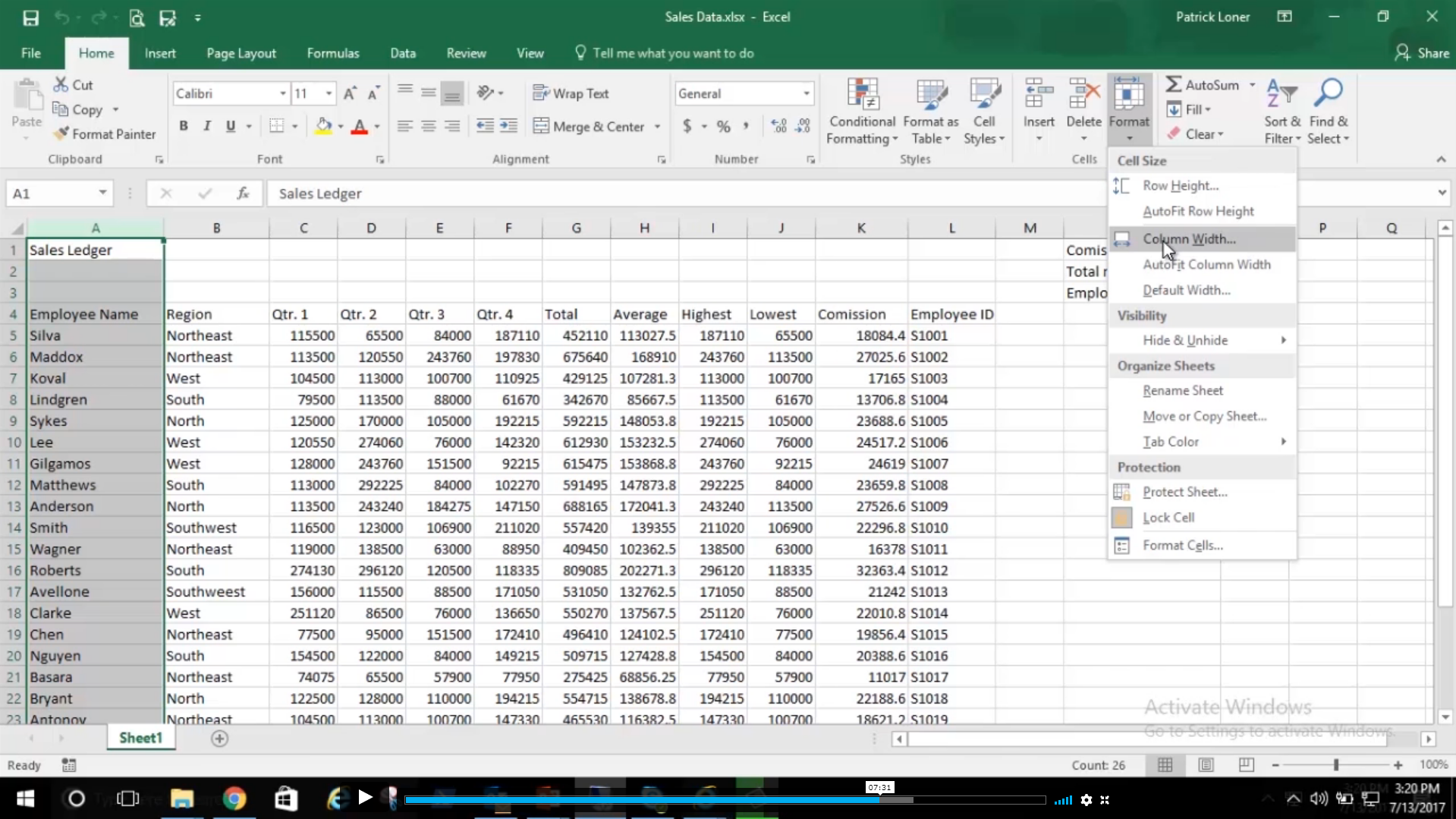Toggle Lock Cell in the Format menu
The width and height of the screenshot is (1456, 819).
pos(1203,518)
